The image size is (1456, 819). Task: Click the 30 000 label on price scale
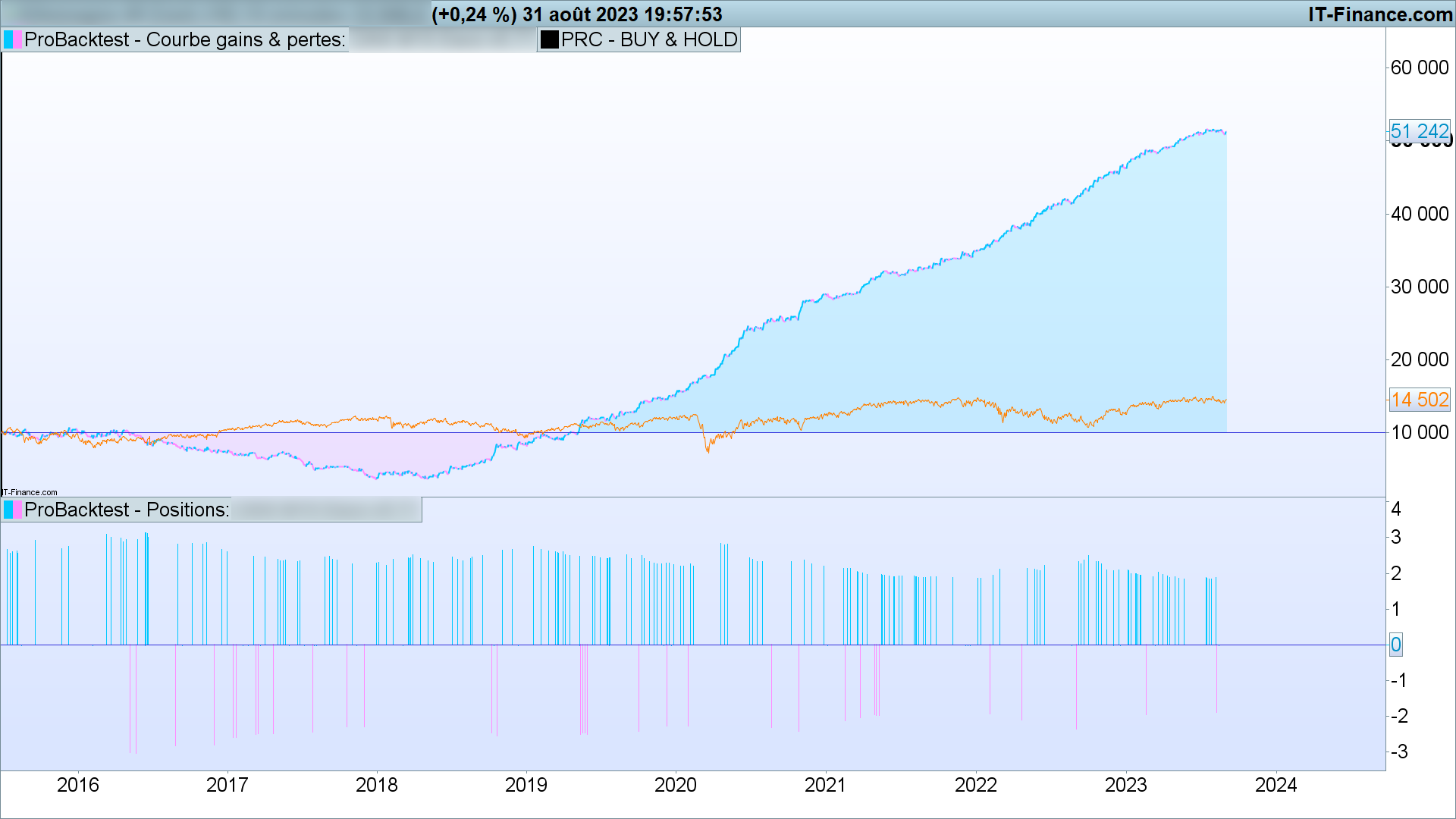point(1419,287)
